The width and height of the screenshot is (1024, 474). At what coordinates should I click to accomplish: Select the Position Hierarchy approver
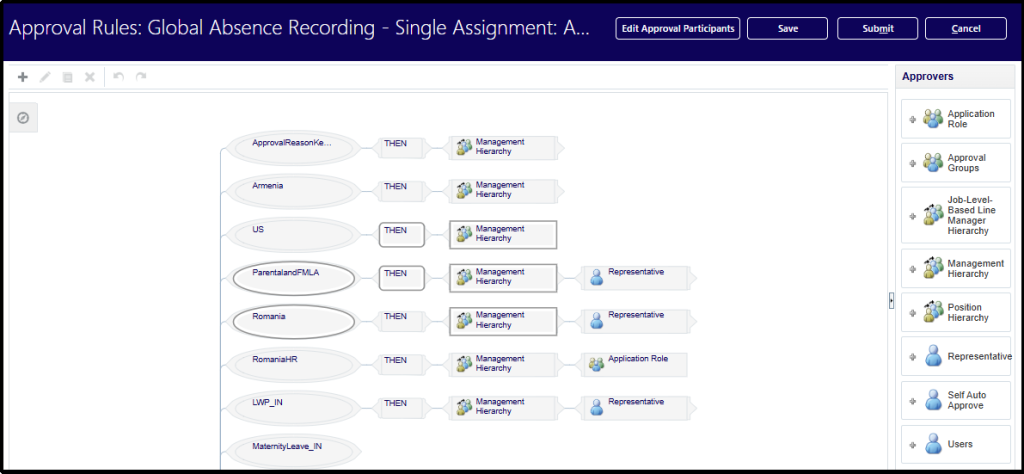click(x=956, y=313)
